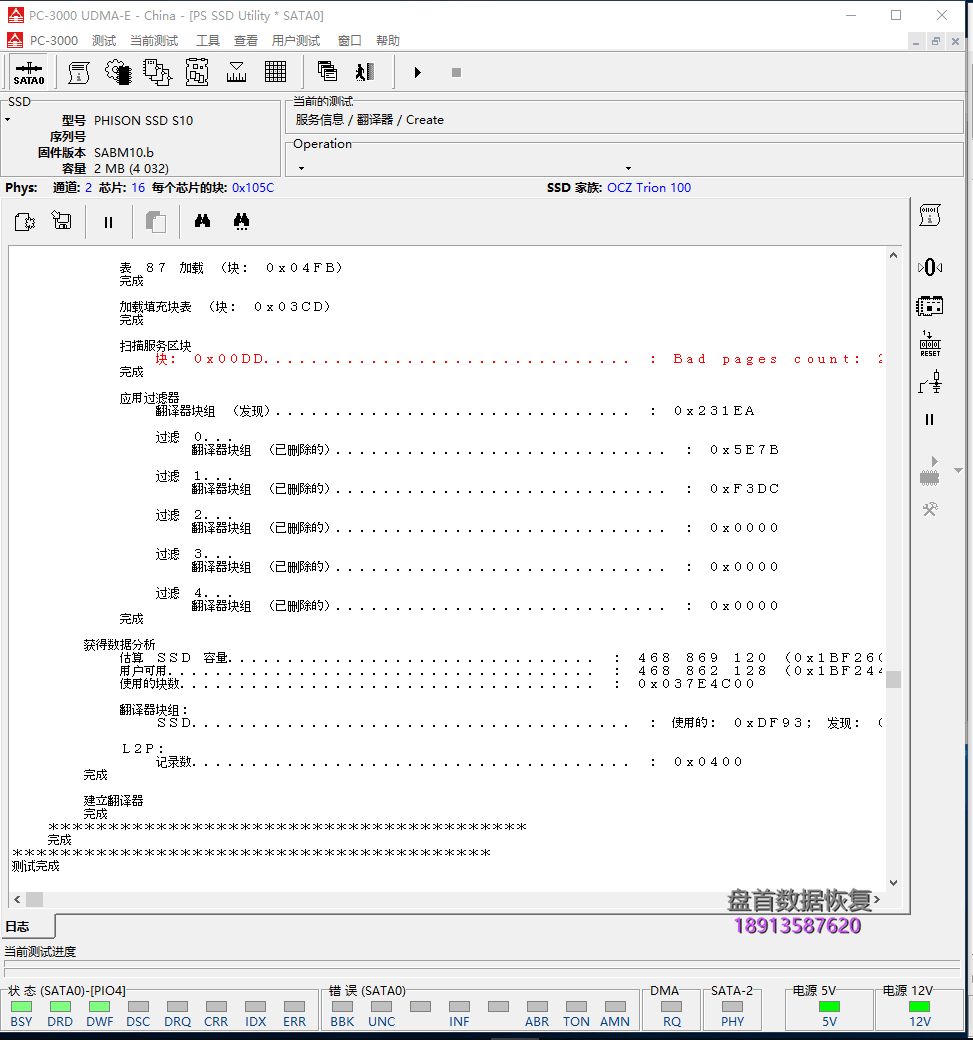The width and height of the screenshot is (973, 1040).
Task: Open the grid sector table icon
Action: (x=275, y=72)
